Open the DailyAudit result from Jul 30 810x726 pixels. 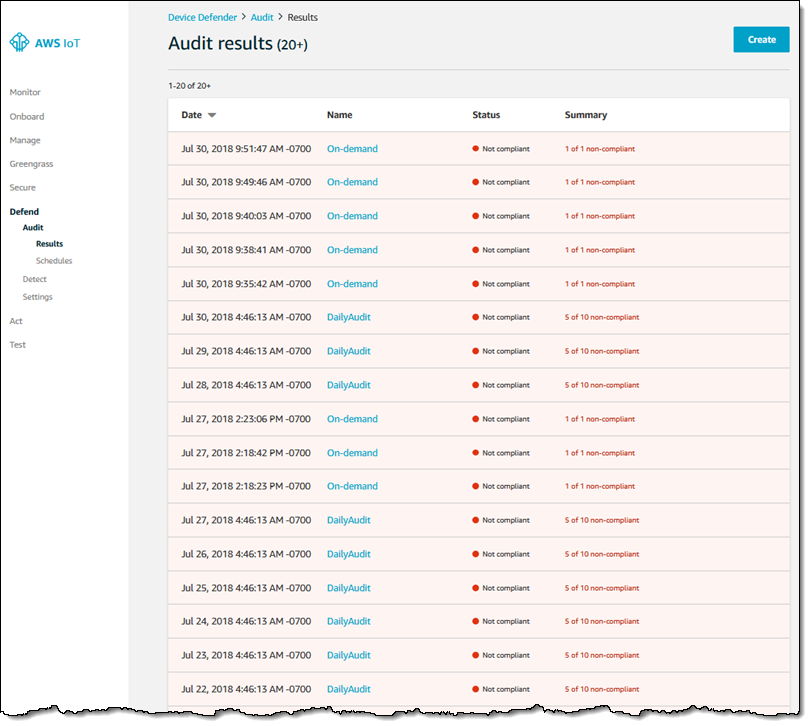point(348,318)
